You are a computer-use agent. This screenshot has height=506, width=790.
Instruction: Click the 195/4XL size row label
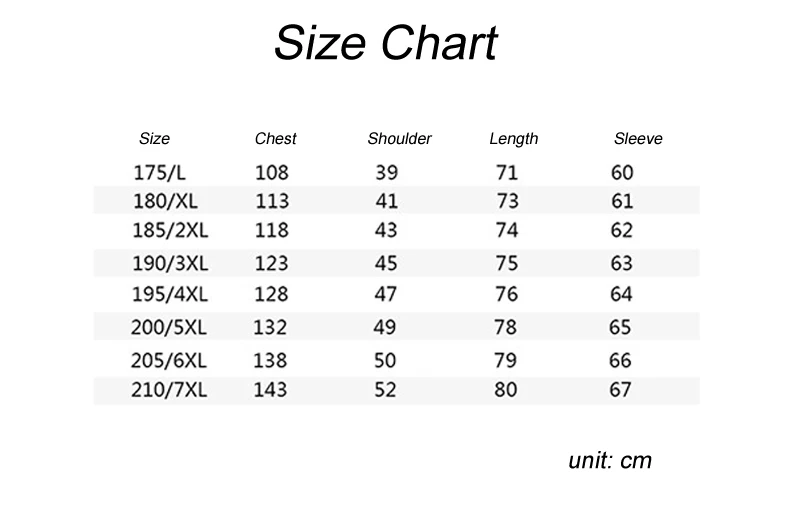pos(169,294)
